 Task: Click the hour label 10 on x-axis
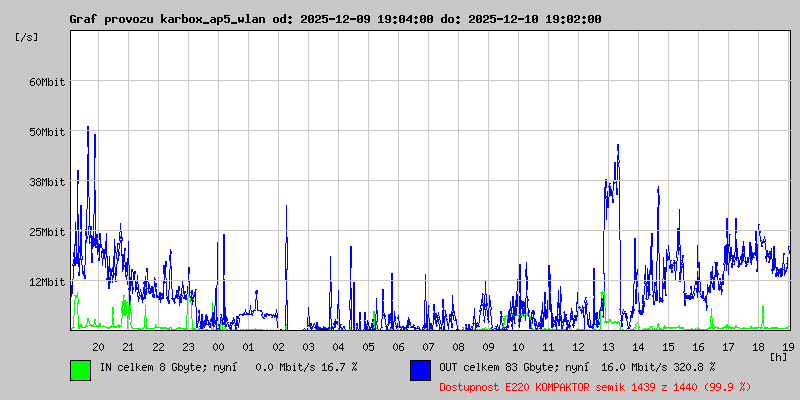(x=518, y=347)
